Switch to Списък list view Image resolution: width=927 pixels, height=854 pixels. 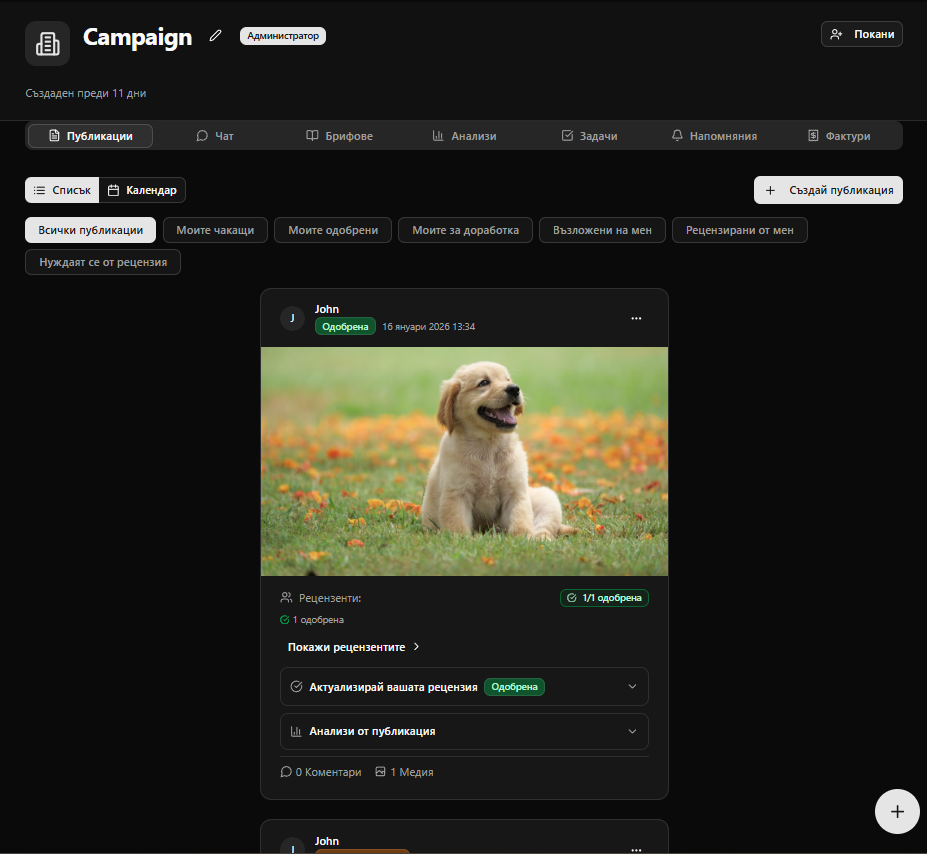coord(62,190)
